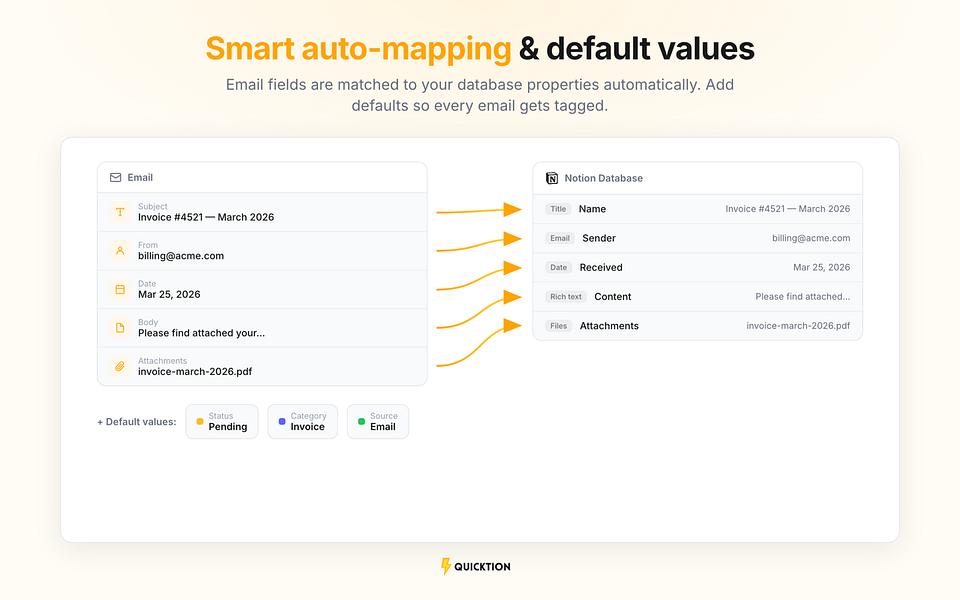Image resolution: width=960 pixels, height=600 pixels.
Task: Click the Rich text type badge
Action: point(566,297)
